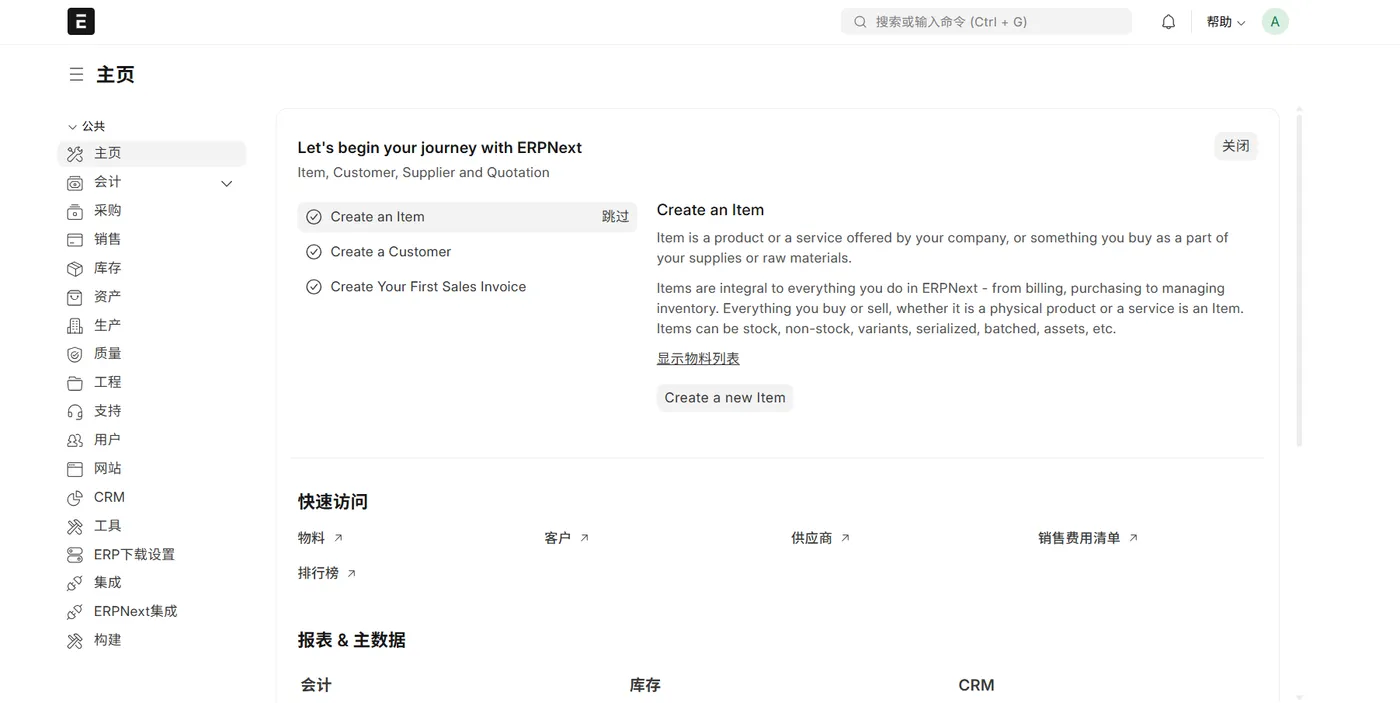Click the ERP下载设置 sidebar icon
The height and width of the screenshot is (703, 1400).
point(75,555)
